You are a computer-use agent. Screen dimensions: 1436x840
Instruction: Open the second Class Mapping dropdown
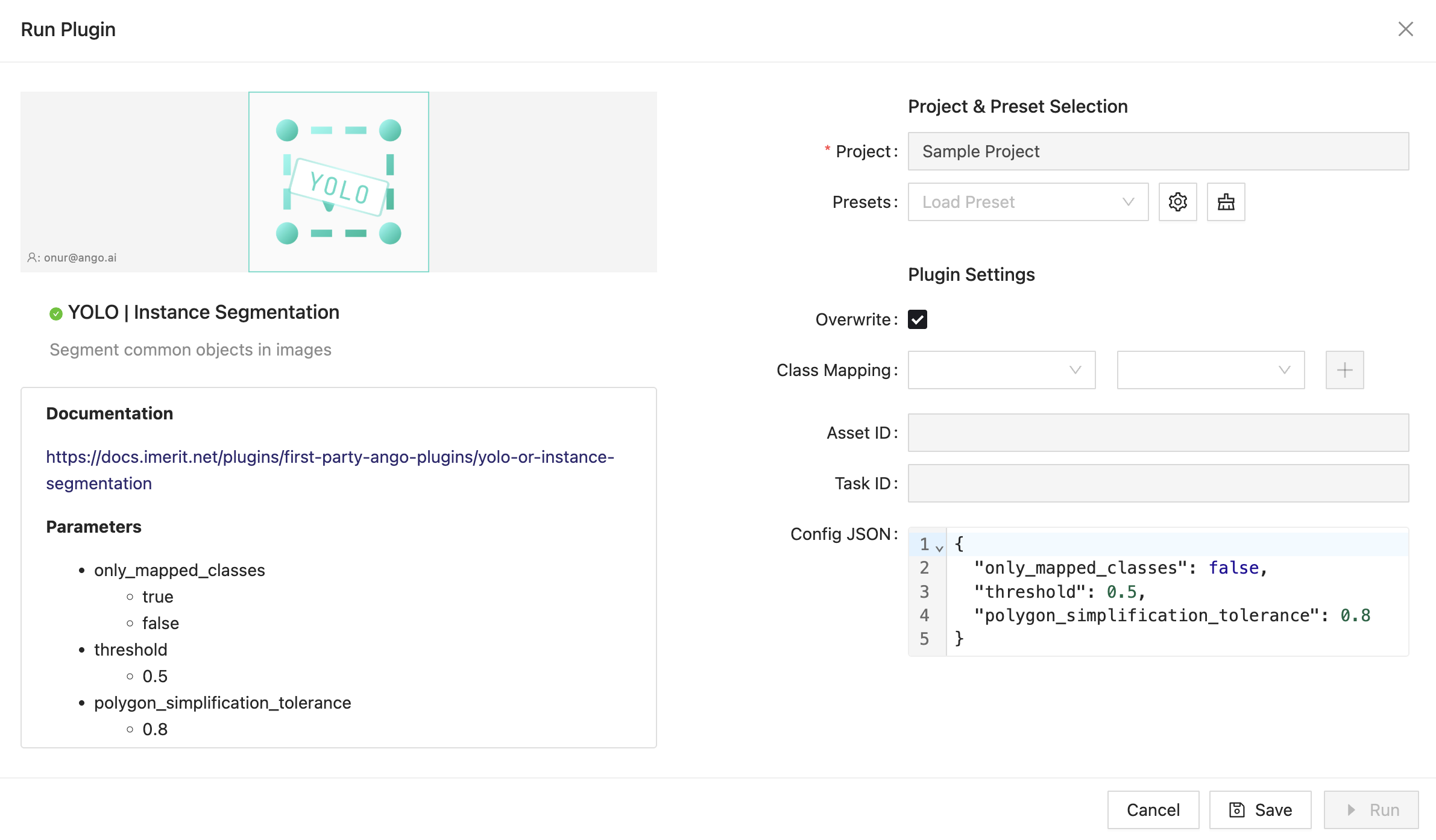click(1210, 370)
